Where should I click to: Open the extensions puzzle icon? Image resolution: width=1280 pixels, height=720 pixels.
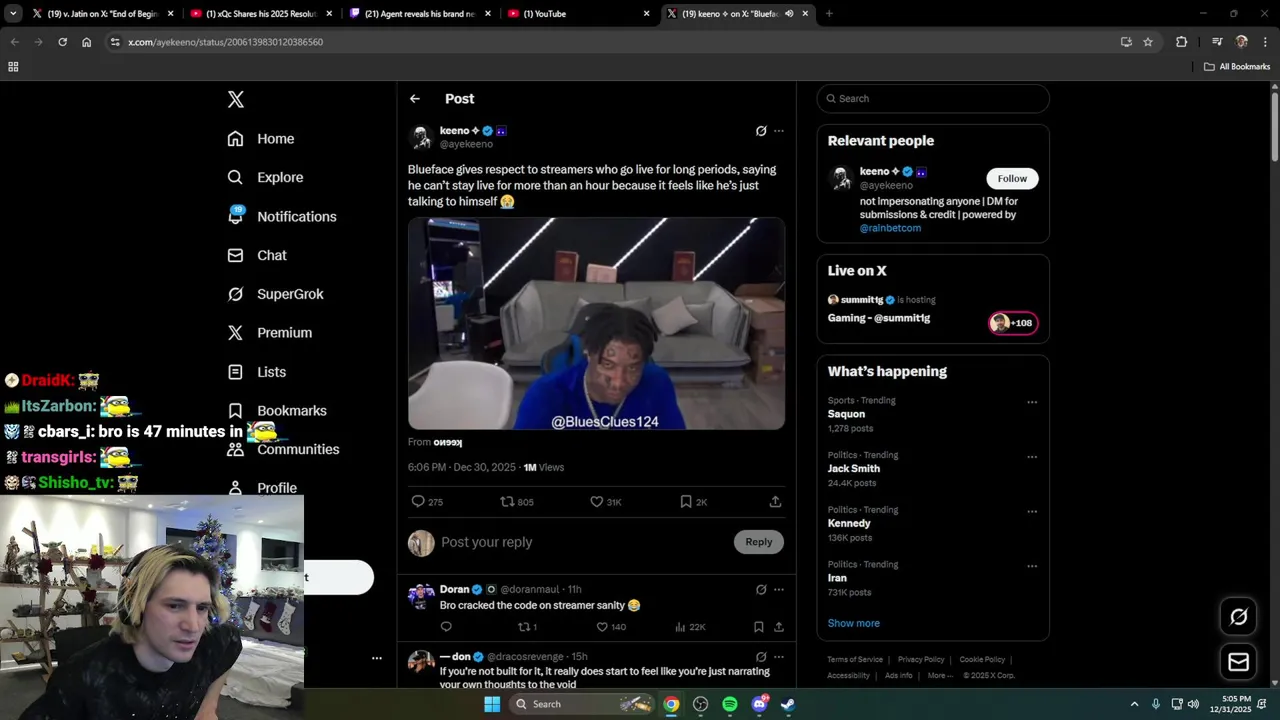tap(1181, 42)
